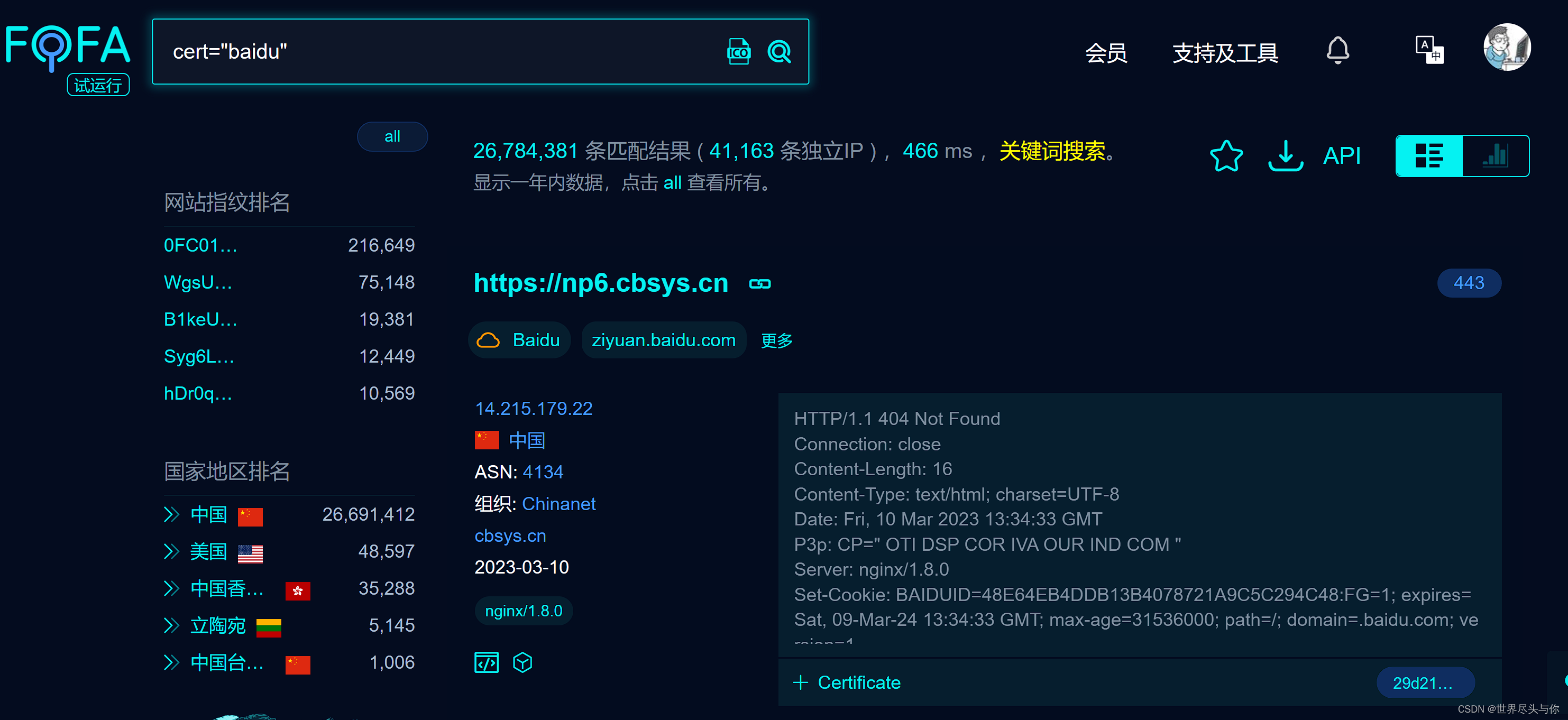Click the 美国 flag icon

click(x=250, y=553)
